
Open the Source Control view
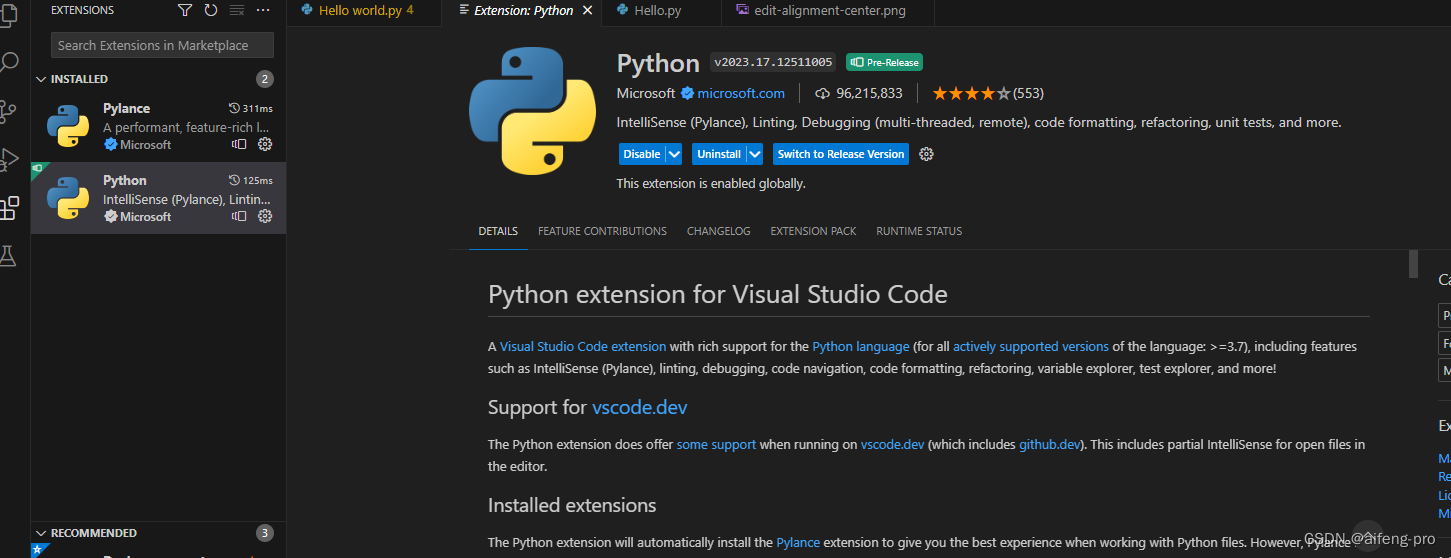click(x=9, y=111)
